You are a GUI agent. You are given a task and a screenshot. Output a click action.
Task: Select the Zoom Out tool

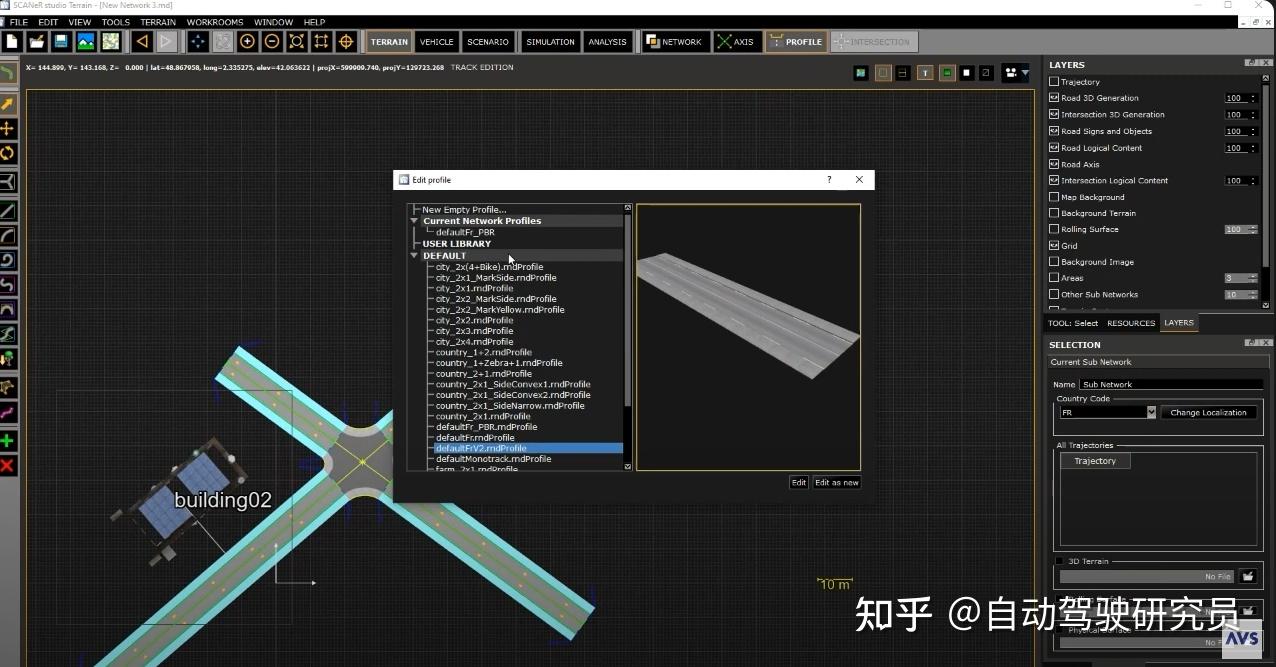pyautogui.click(x=272, y=41)
